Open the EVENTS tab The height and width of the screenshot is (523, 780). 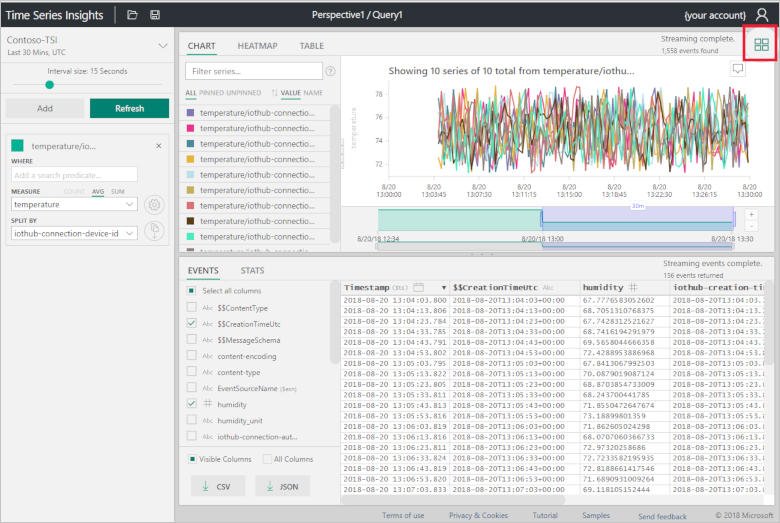[x=203, y=270]
